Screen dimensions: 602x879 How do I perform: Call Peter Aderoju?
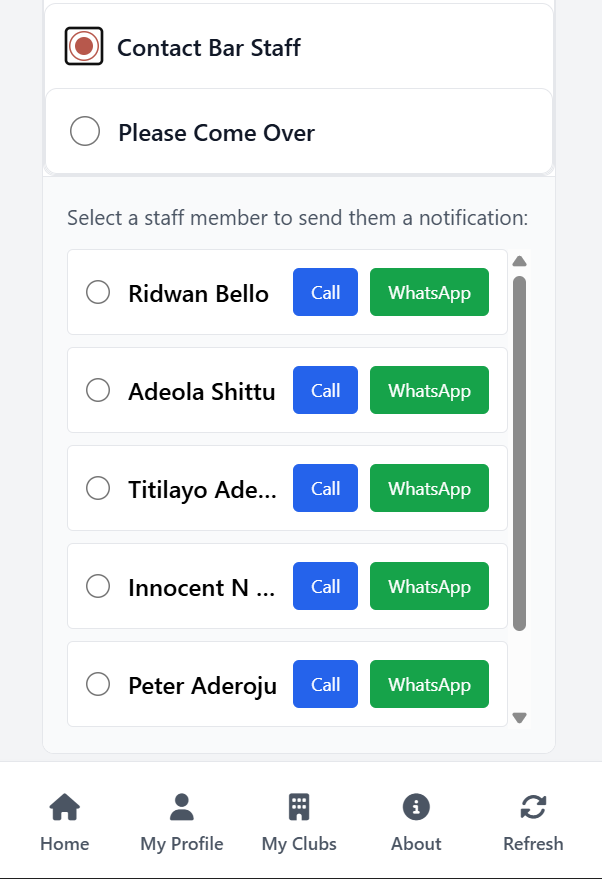tap(325, 684)
